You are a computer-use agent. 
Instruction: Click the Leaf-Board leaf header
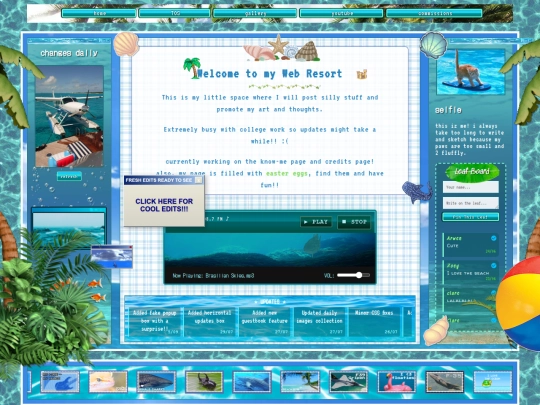(472, 172)
